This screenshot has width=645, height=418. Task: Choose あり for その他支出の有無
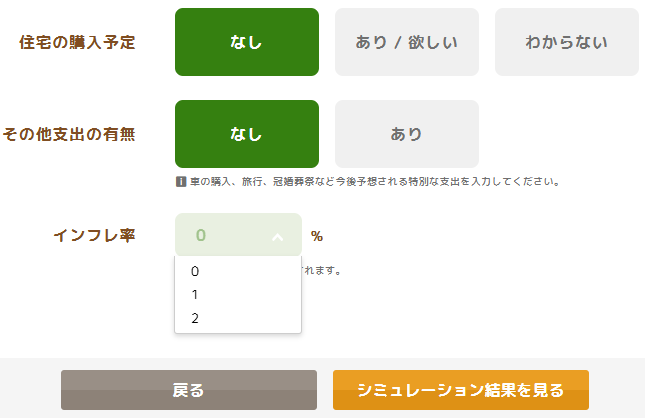point(407,134)
